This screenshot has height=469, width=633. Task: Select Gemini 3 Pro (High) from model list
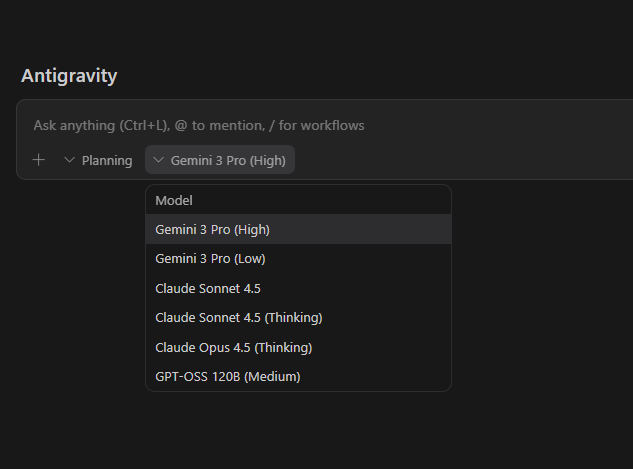click(x=298, y=229)
